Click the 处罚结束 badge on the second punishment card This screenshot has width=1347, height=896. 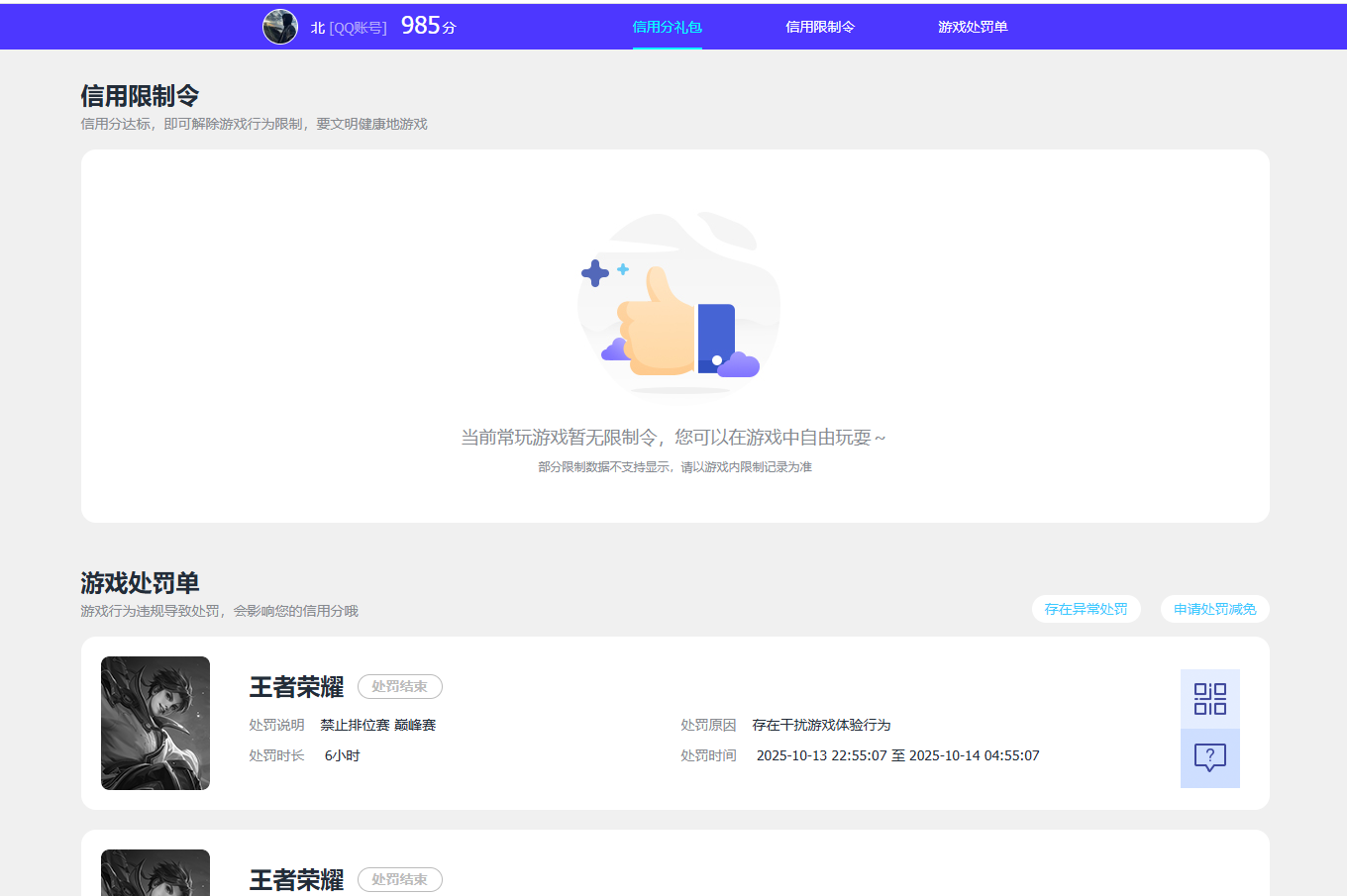point(399,878)
